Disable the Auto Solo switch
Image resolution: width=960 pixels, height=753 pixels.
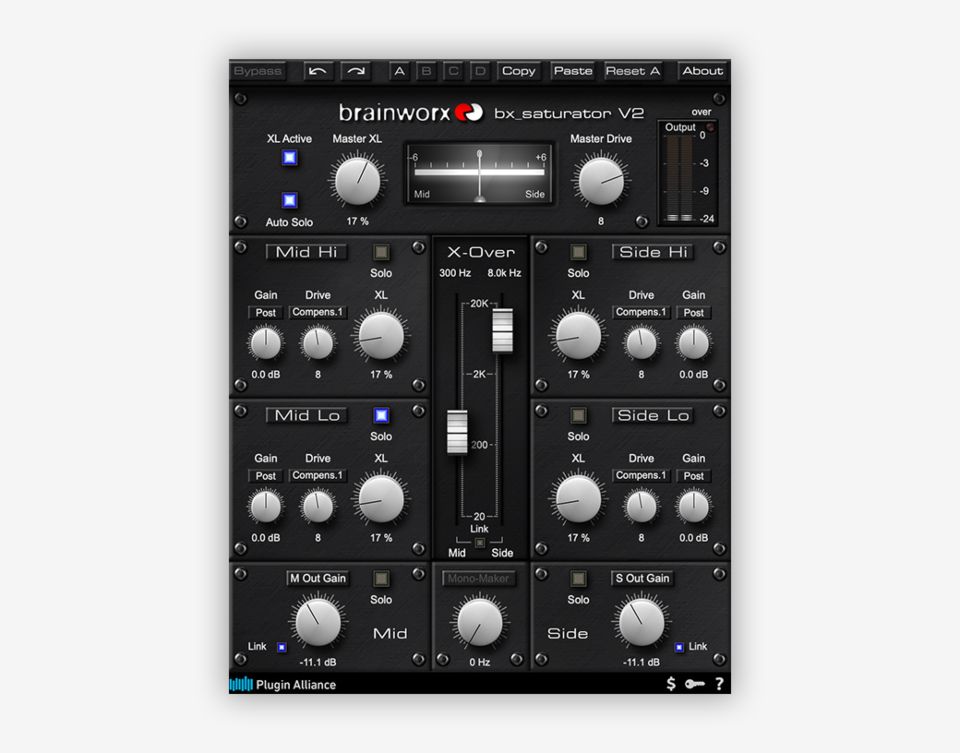(x=289, y=200)
